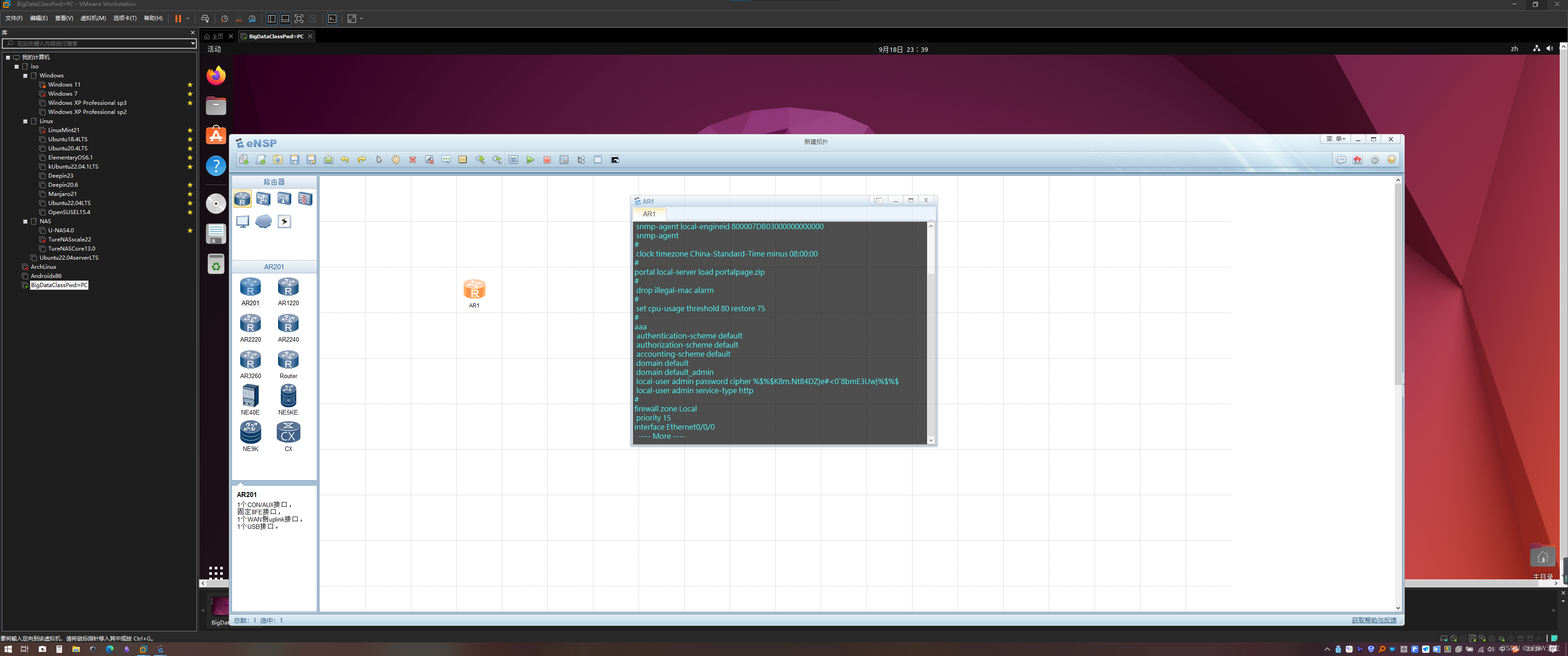Select the hand pan tool
1568x656 pixels.
[x=396, y=159]
